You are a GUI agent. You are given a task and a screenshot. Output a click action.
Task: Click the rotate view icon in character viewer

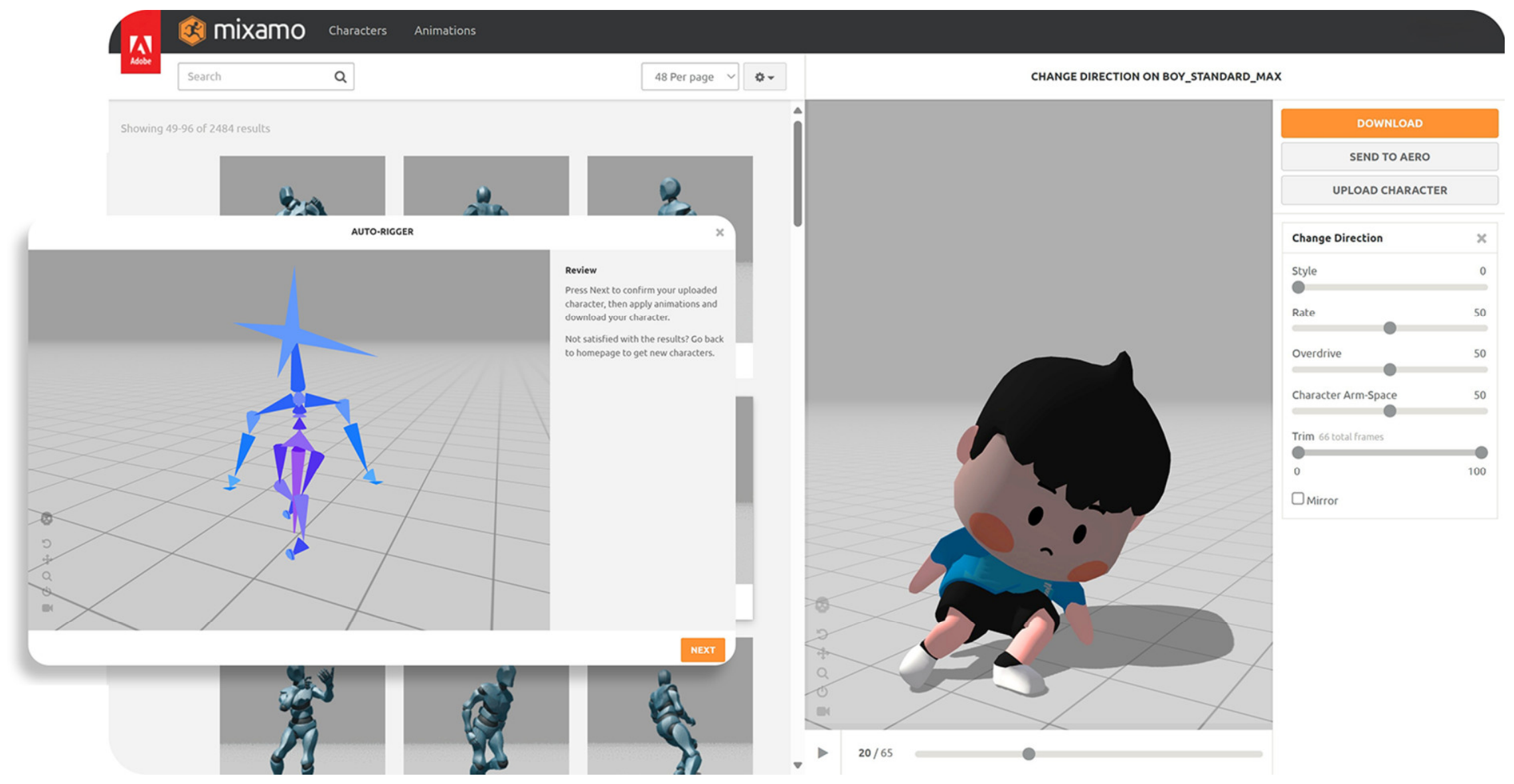[822, 634]
